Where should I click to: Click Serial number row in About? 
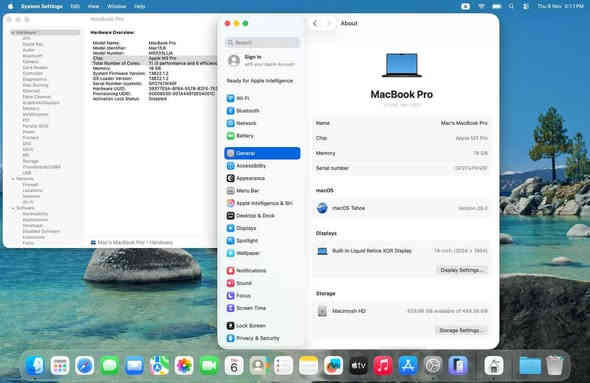pyautogui.click(x=401, y=168)
